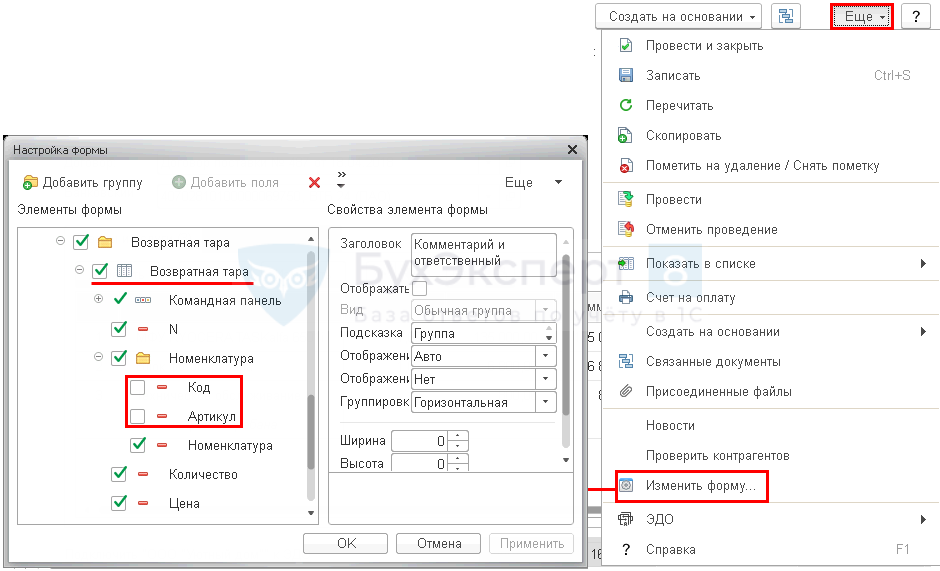
Task: Click the Save diskette icon beside Записать
Action: point(626,76)
